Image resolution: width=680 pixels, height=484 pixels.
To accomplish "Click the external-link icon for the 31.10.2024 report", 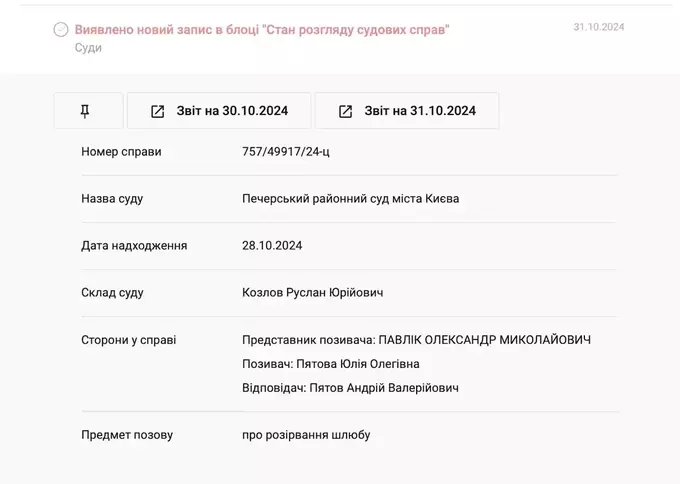I will pos(345,111).
